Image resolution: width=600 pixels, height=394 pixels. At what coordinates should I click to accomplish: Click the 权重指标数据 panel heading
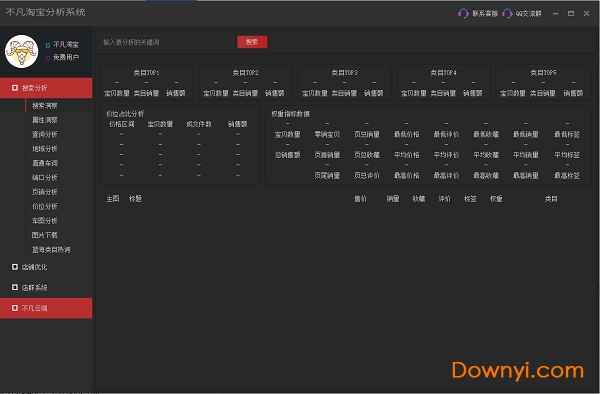(x=290, y=114)
